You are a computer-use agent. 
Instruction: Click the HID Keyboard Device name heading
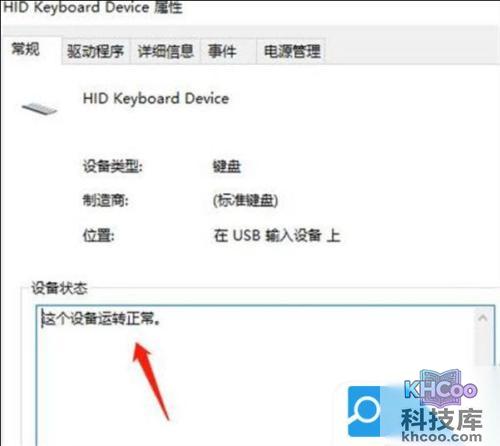156,98
